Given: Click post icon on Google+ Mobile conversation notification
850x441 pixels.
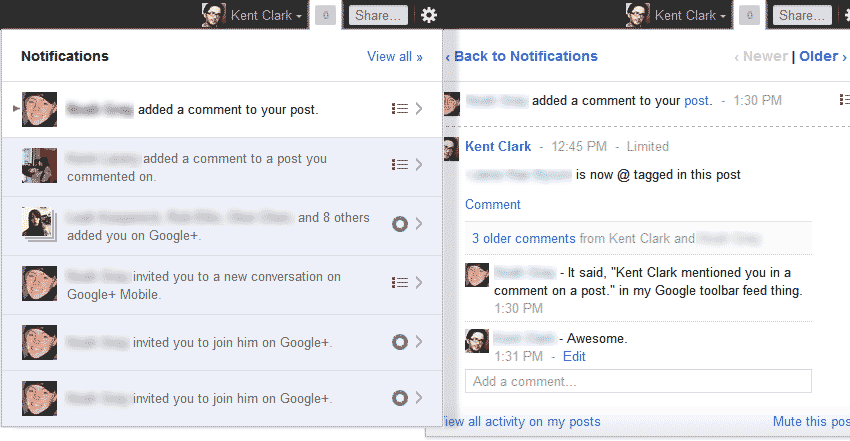Looking at the screenshot, I should tap(400, 282).
